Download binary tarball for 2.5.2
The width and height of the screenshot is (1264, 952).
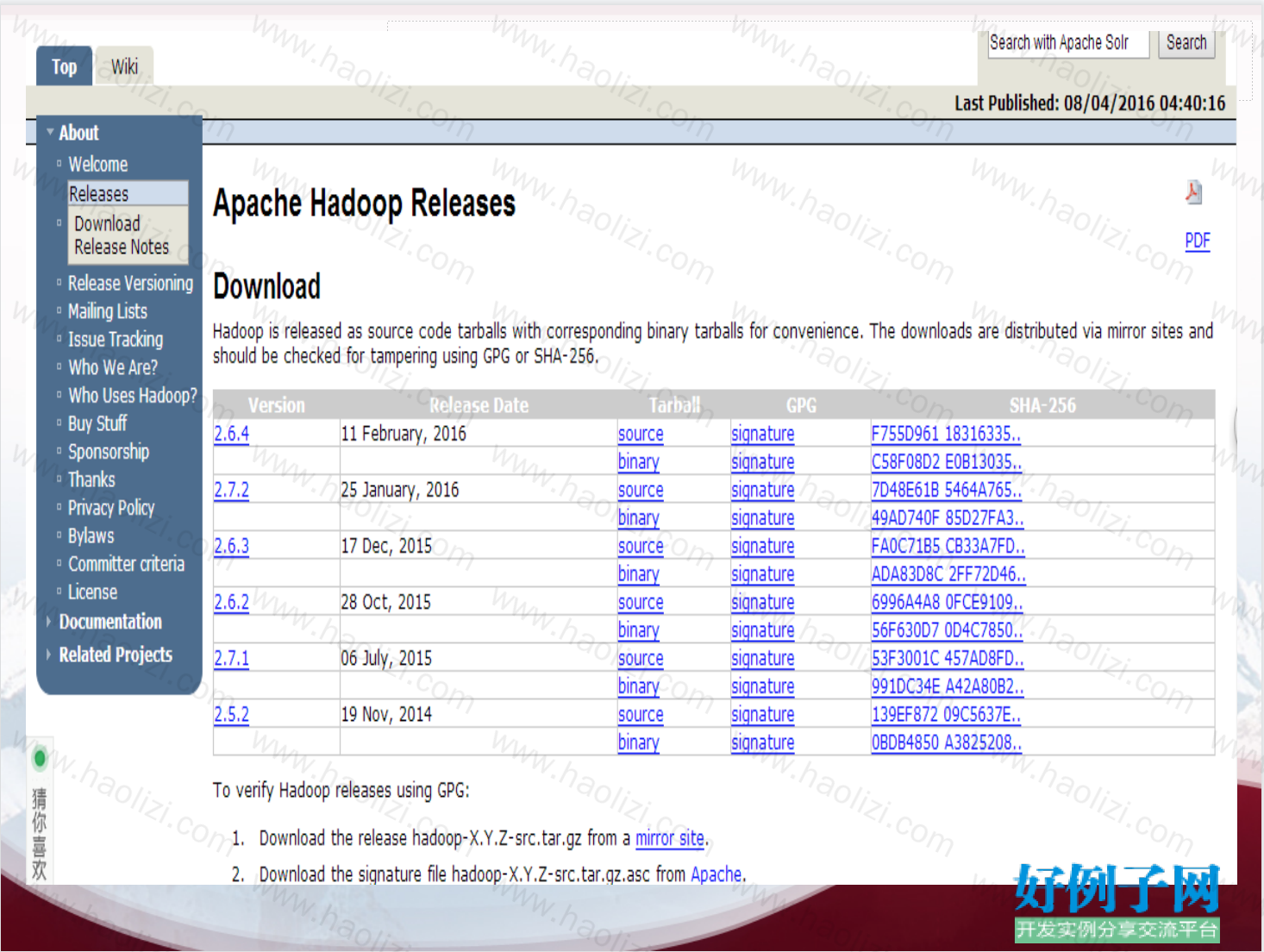coord(638,742)
